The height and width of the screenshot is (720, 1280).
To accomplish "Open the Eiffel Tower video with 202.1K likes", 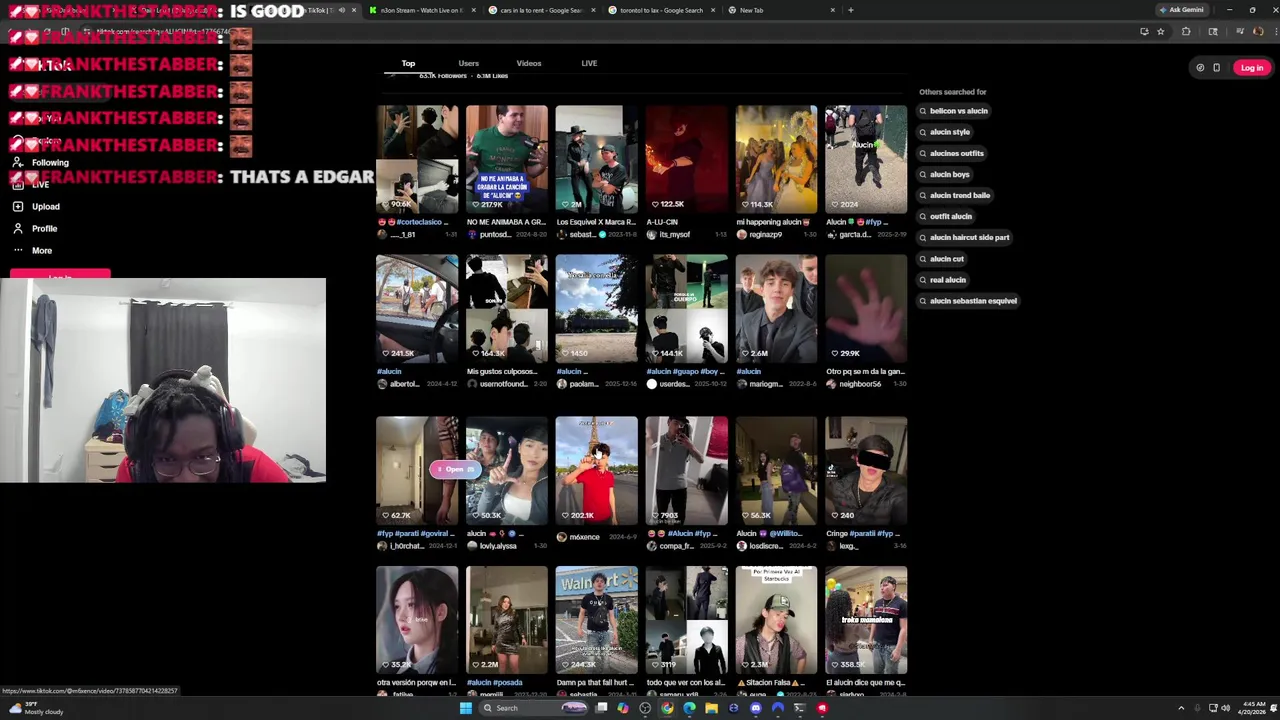I will (x=596, y=470).
